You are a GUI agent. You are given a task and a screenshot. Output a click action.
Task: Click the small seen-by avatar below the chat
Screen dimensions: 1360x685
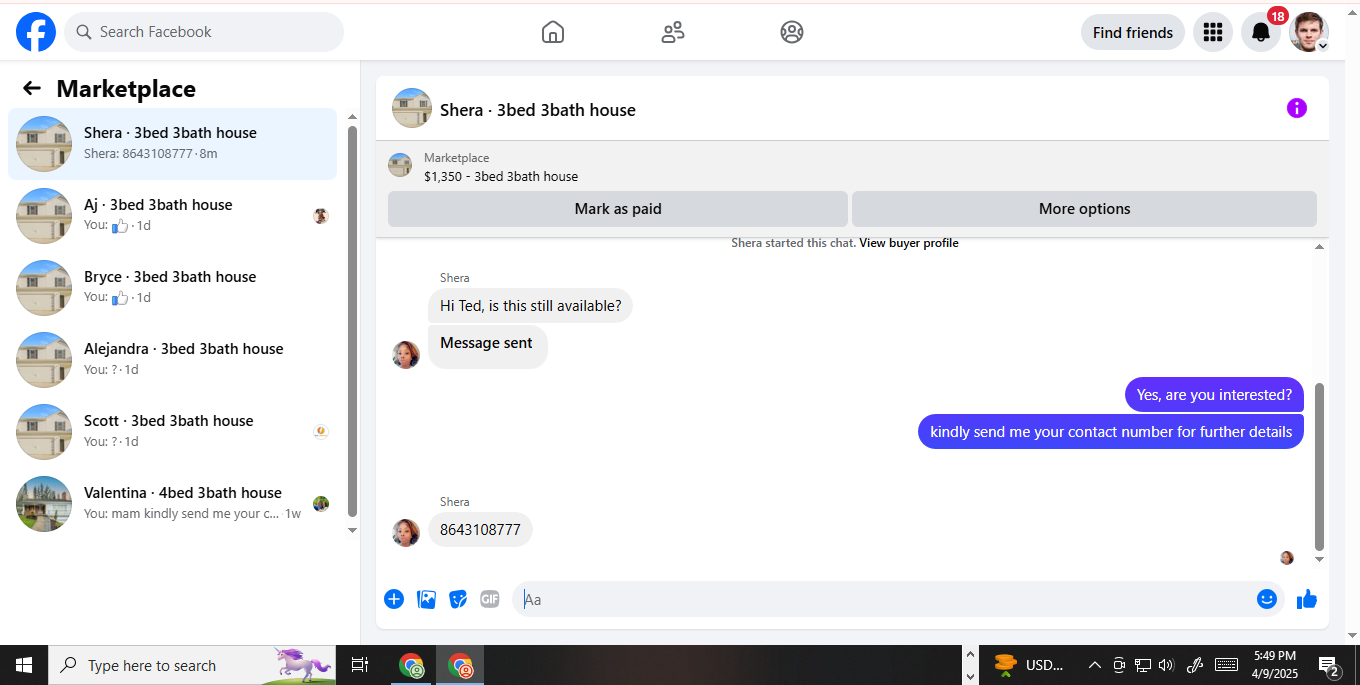(1287, 558)
